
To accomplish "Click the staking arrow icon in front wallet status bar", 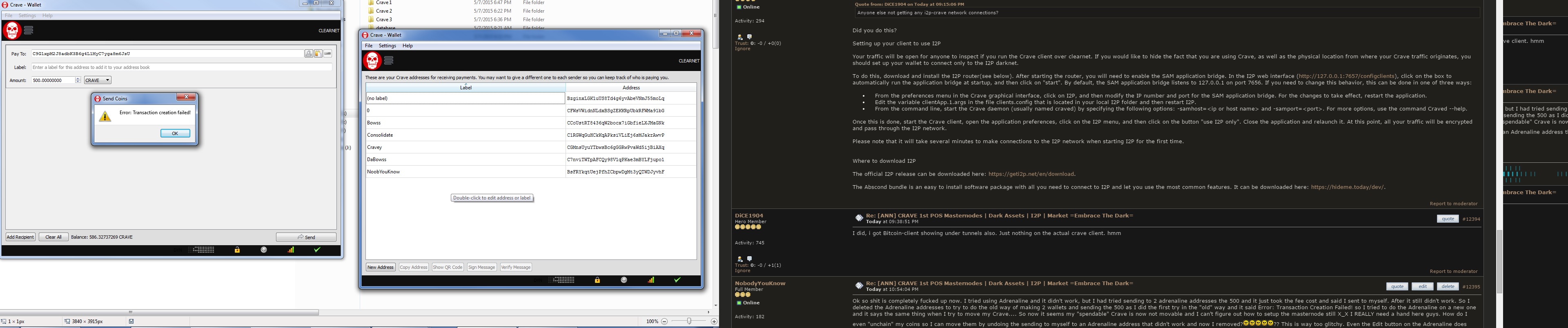I will click(624, 281).
